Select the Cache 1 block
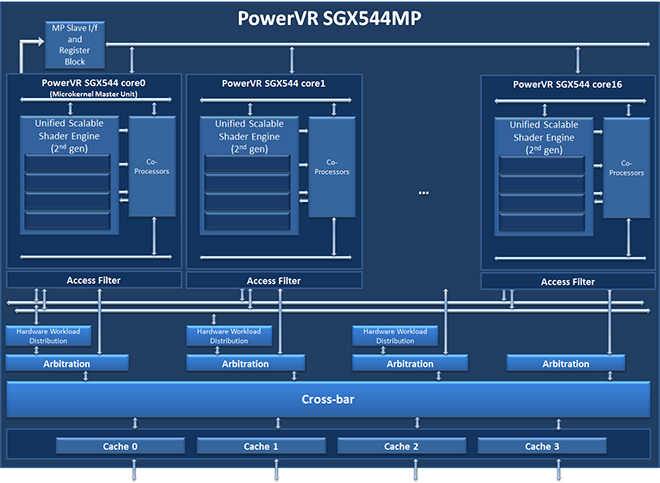The image size is (660, 483). [x=261, y=446]
